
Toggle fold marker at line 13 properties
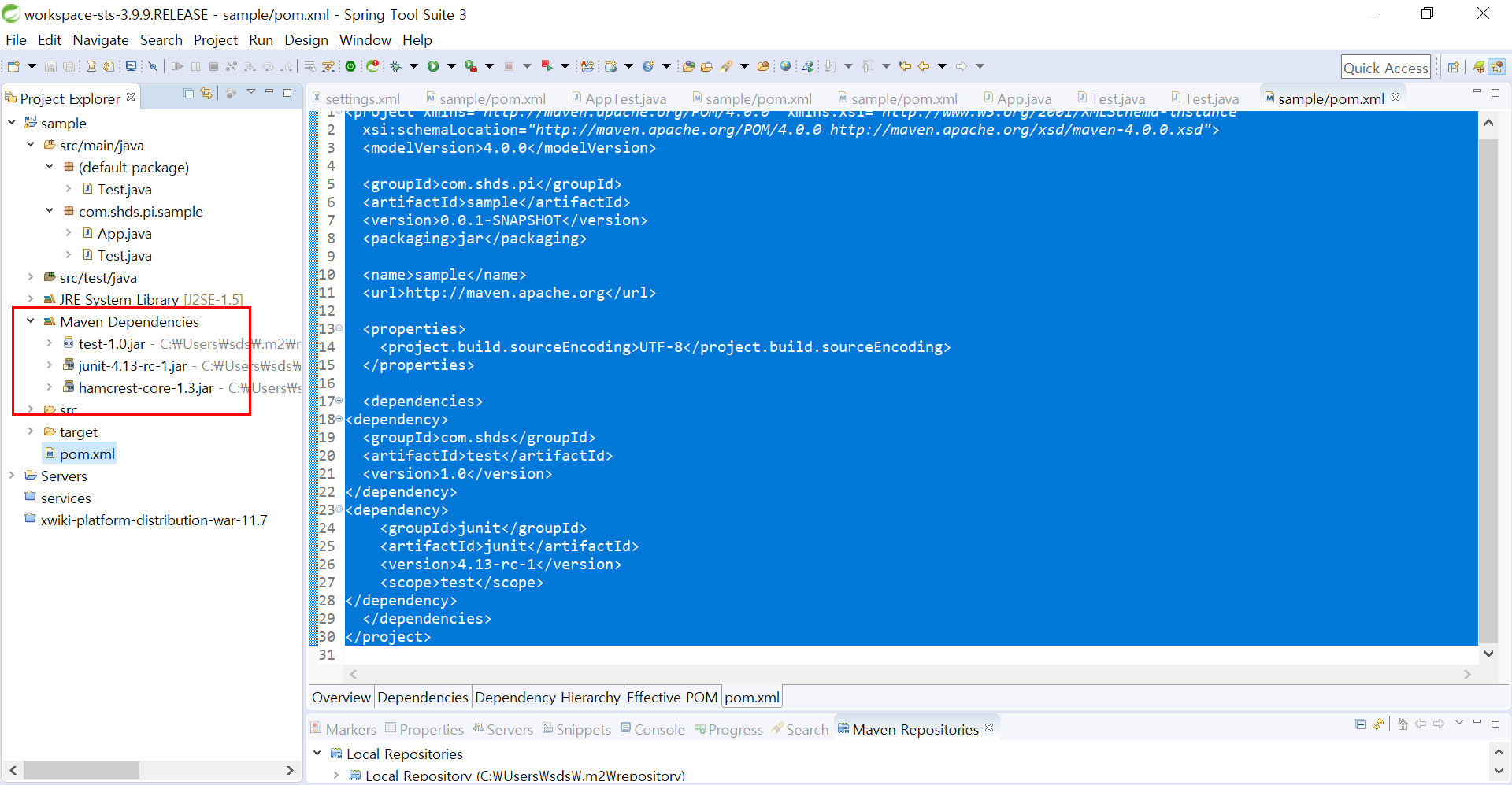[x=339, y=328]
